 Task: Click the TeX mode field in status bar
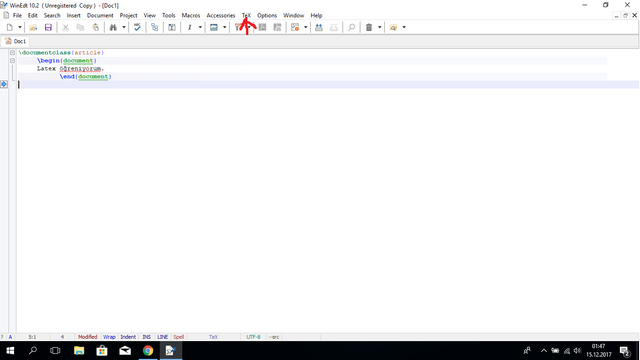point(213,337)
